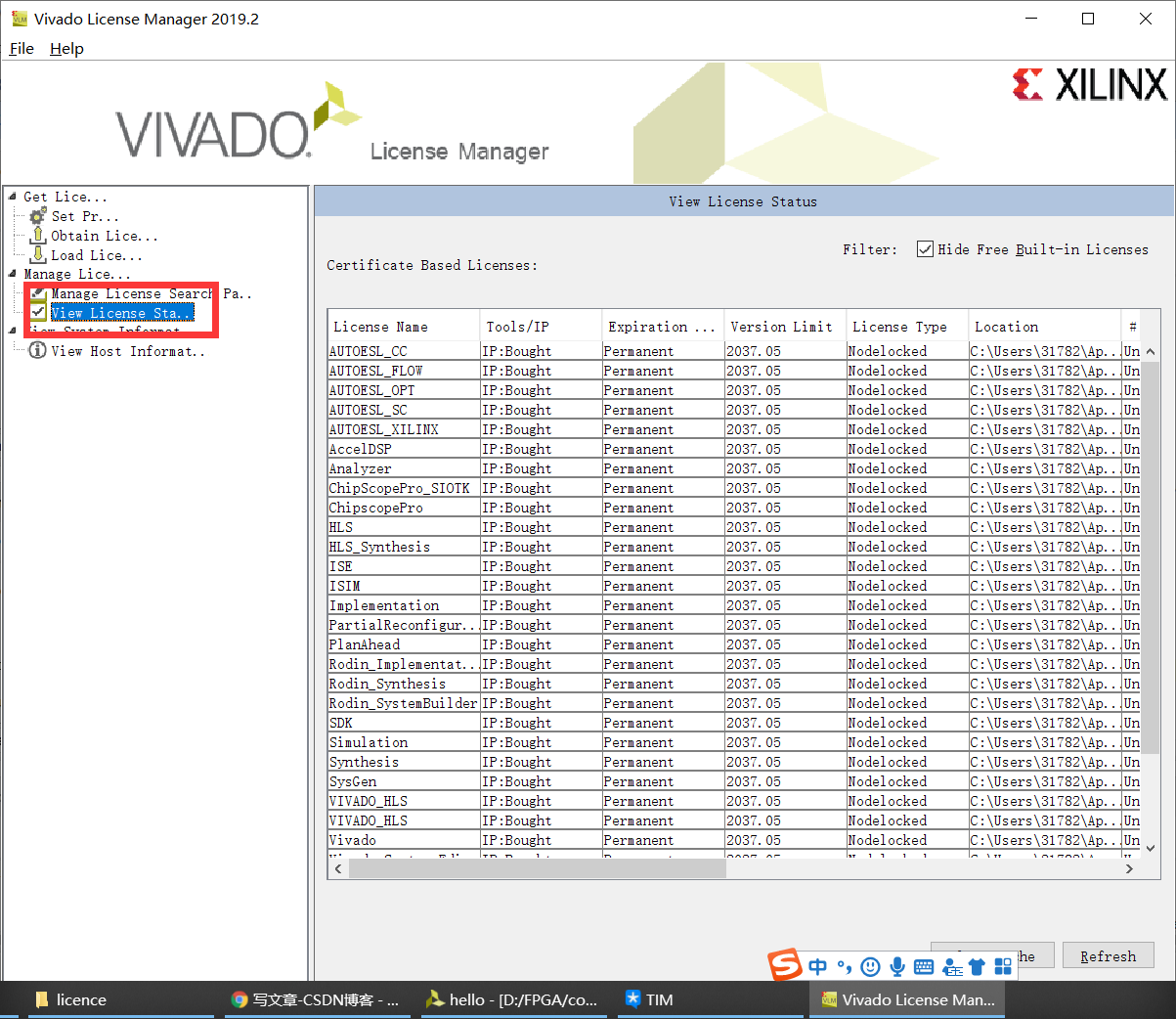
Task: Collapse the View System Informat tree node
Action: pos(13,331)
